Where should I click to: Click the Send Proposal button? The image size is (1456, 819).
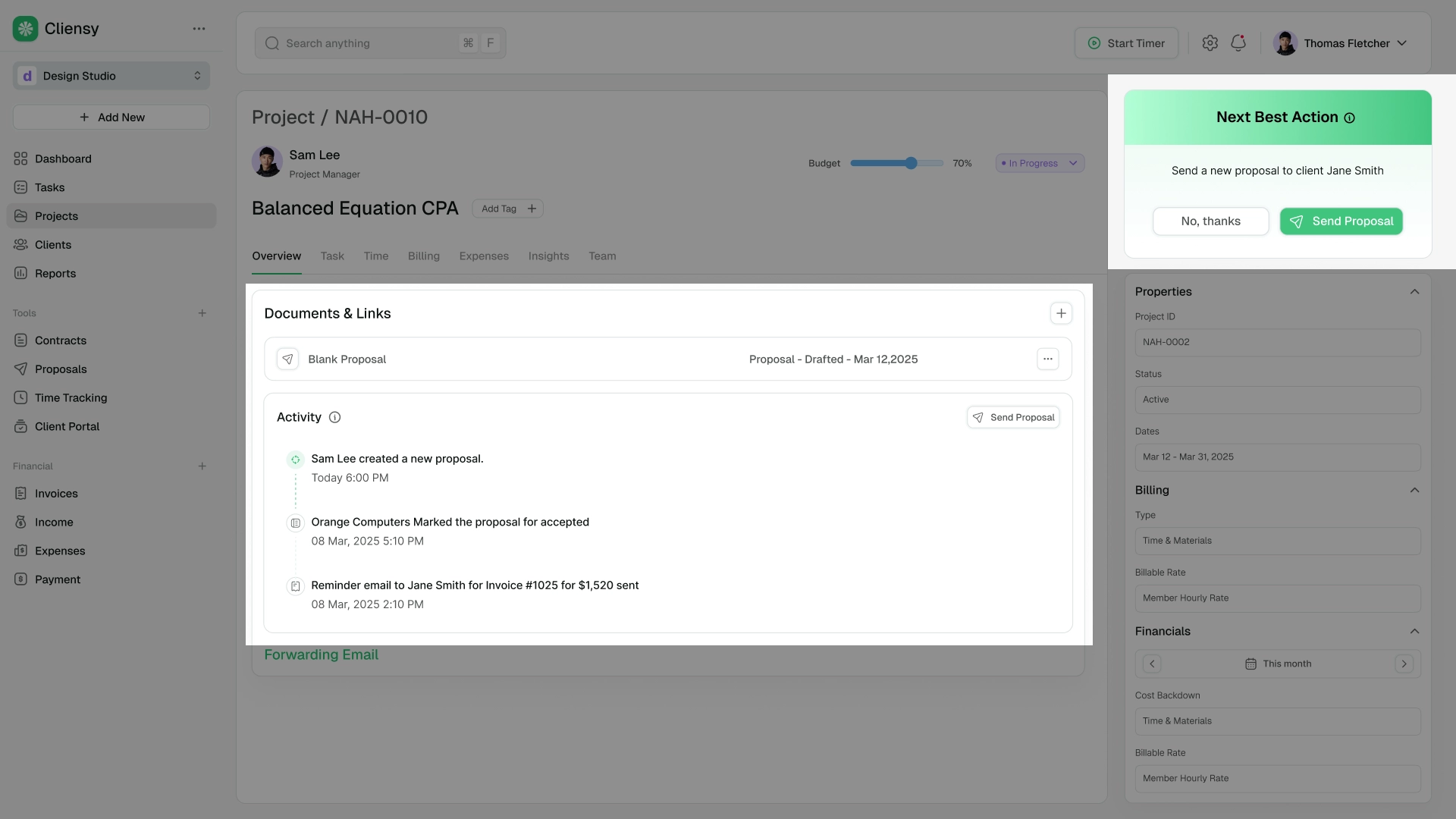1341,221
